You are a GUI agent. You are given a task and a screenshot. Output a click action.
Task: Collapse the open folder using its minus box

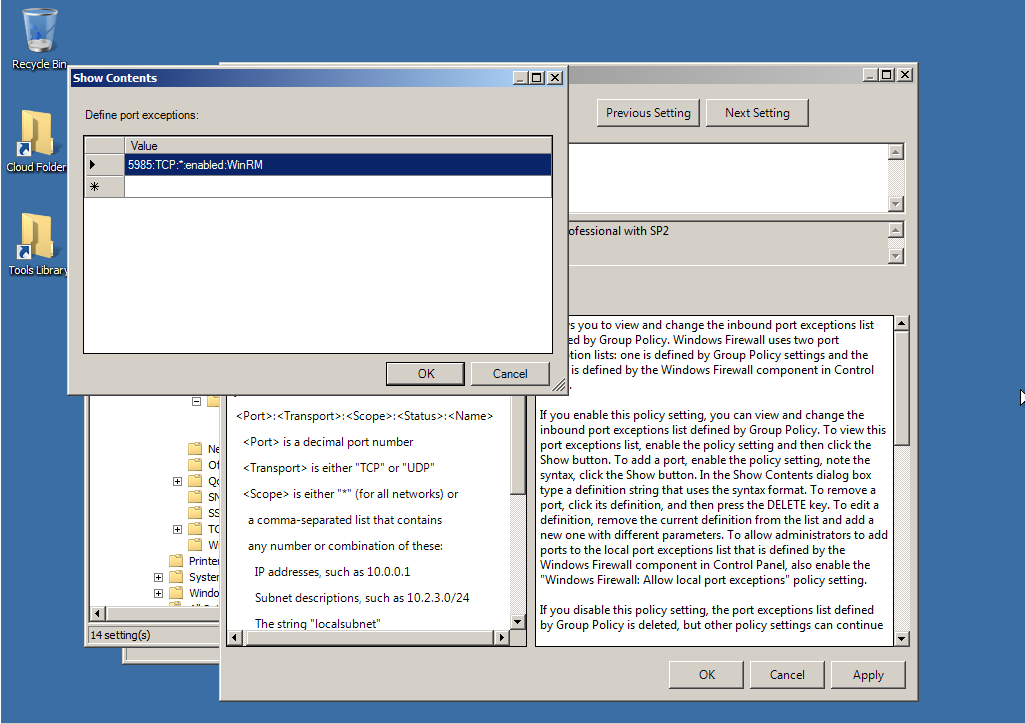196,401
